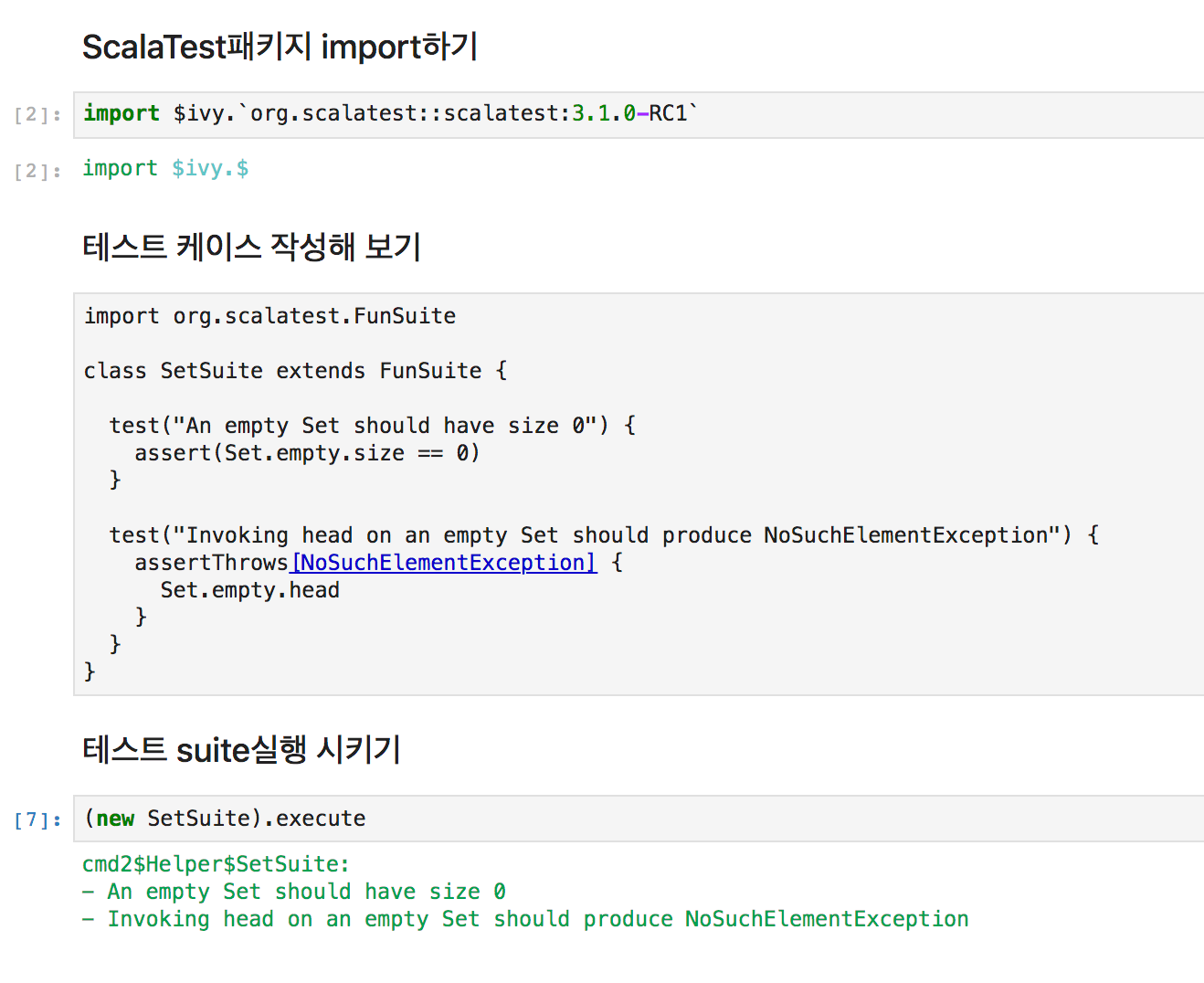This screenshot has width=1204, height=983.
Task: Click the heading 테스트 케이스 작성해 보기
Action: pos(251,247)
